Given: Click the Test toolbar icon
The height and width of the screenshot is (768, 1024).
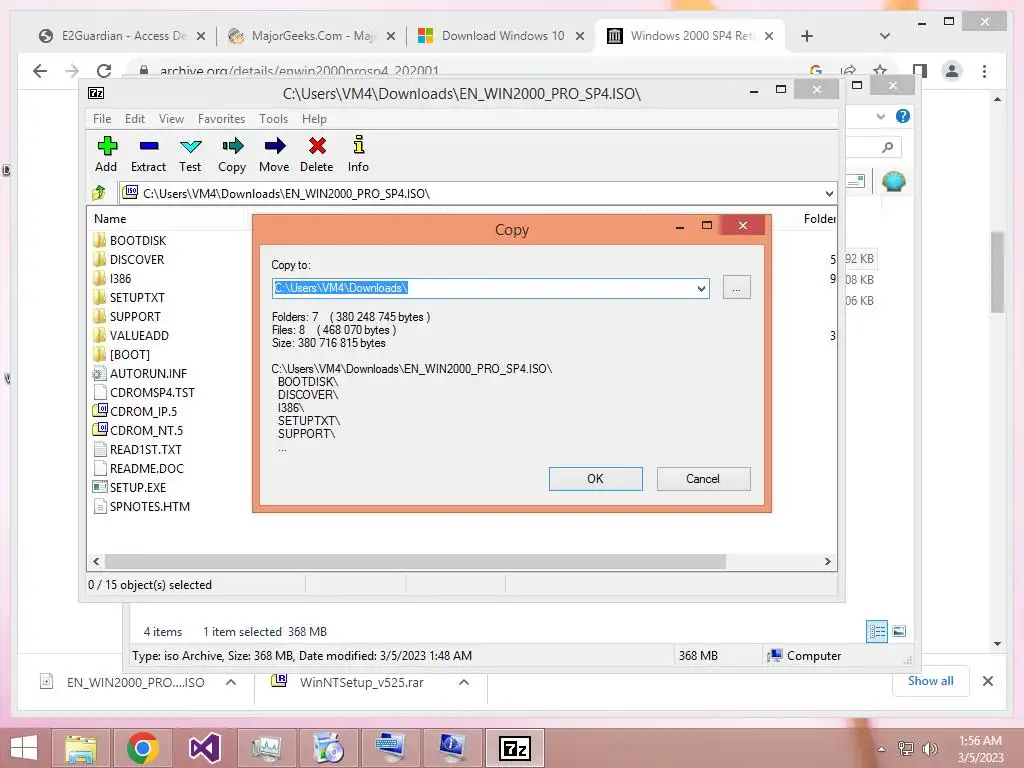Looking at the screenshot, I should click(x=190, y=155).
